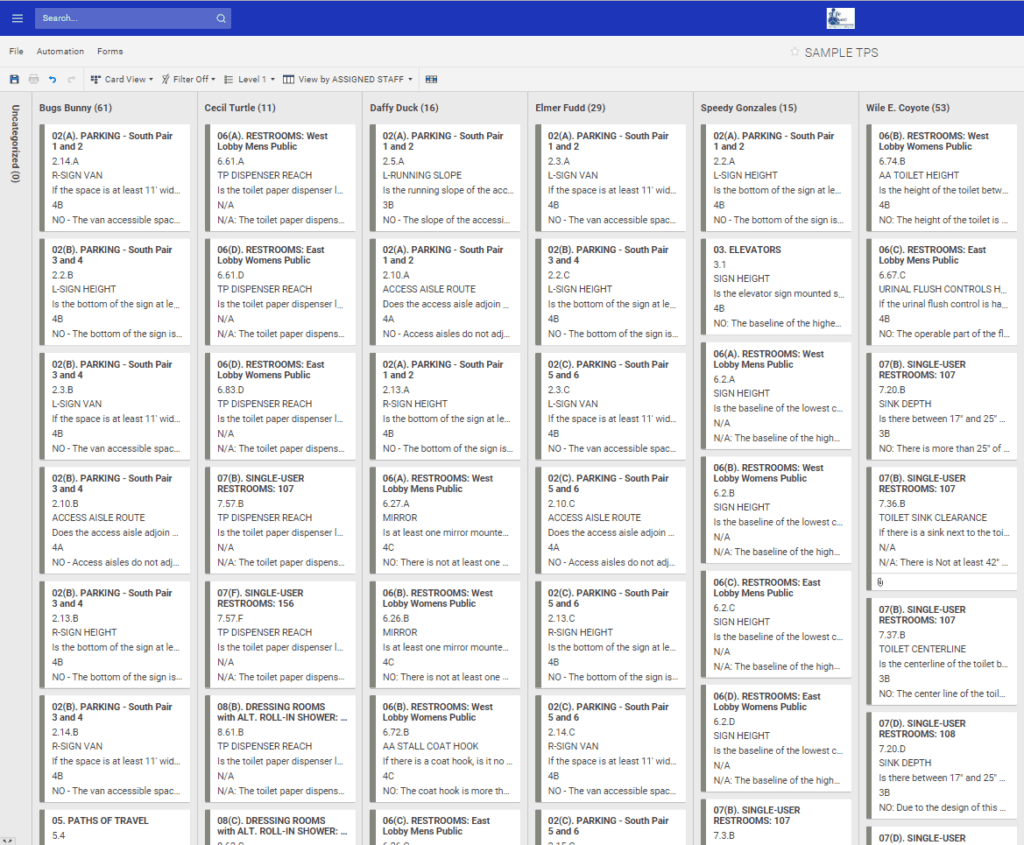Open Bugs Bunny card 2.14.A R-SIGN VAN
1024x845 pixels.
click(x=115, y=178)
